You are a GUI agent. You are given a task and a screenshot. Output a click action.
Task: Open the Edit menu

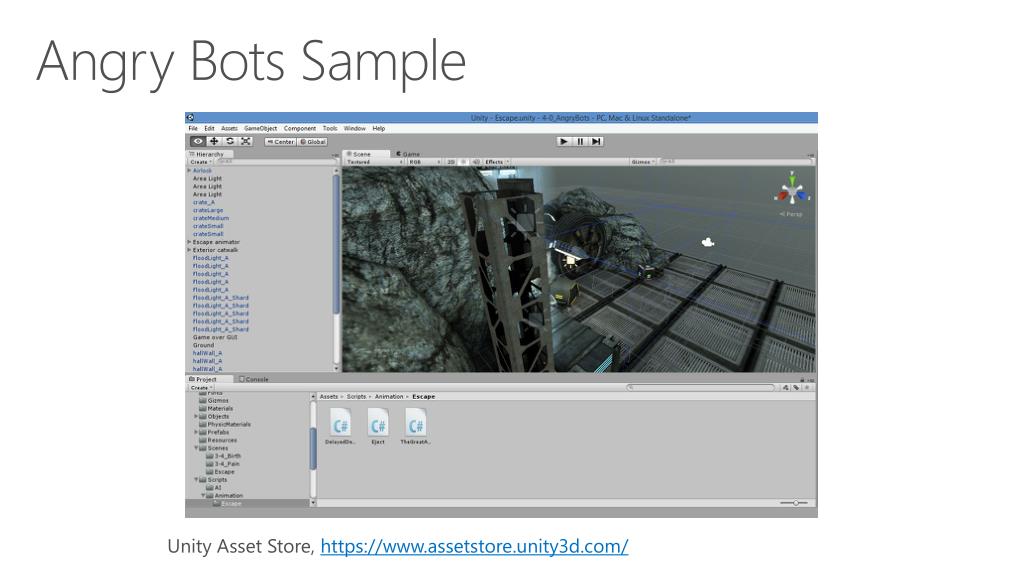209,129
